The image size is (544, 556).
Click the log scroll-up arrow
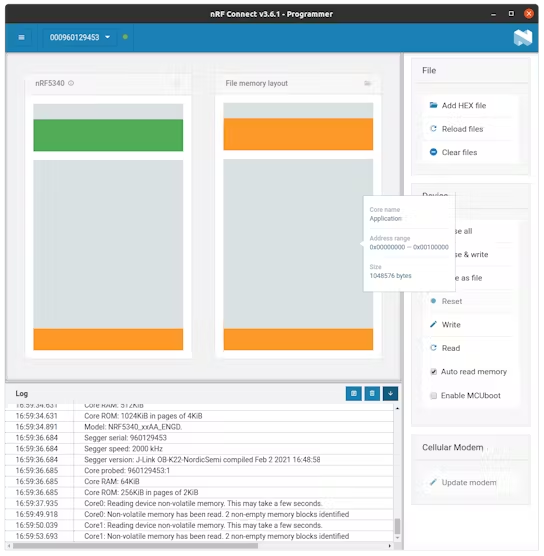pyautogui.click(x=397, y=408)
